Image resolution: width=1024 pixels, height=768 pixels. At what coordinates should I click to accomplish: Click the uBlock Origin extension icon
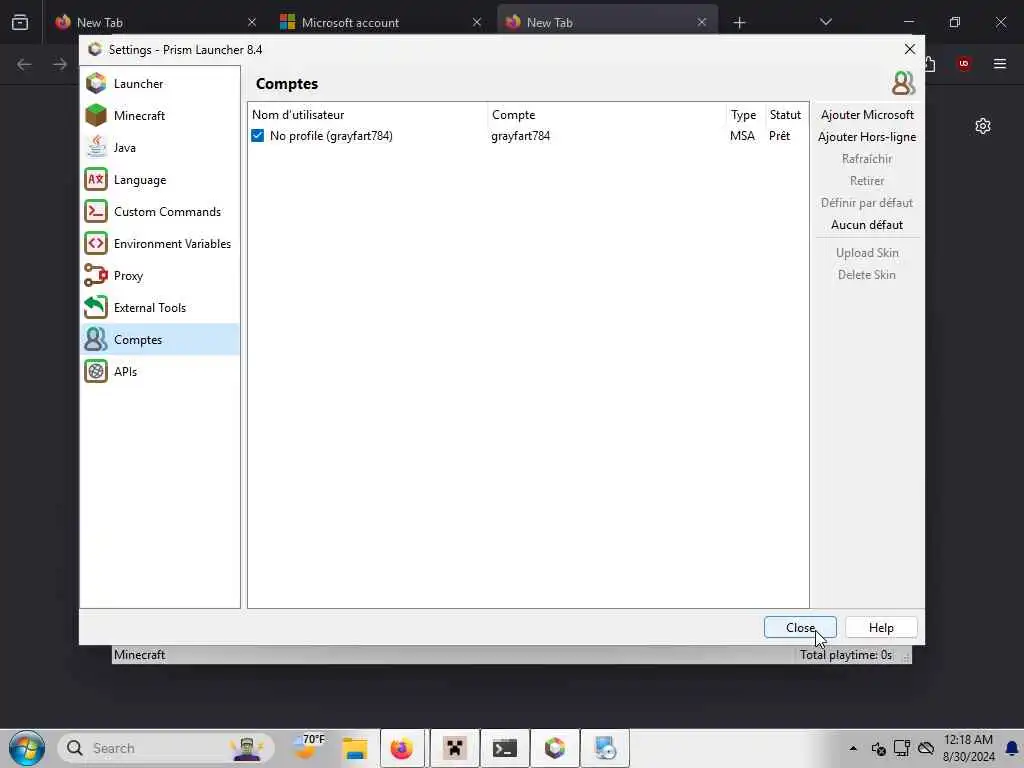point(964,63)
